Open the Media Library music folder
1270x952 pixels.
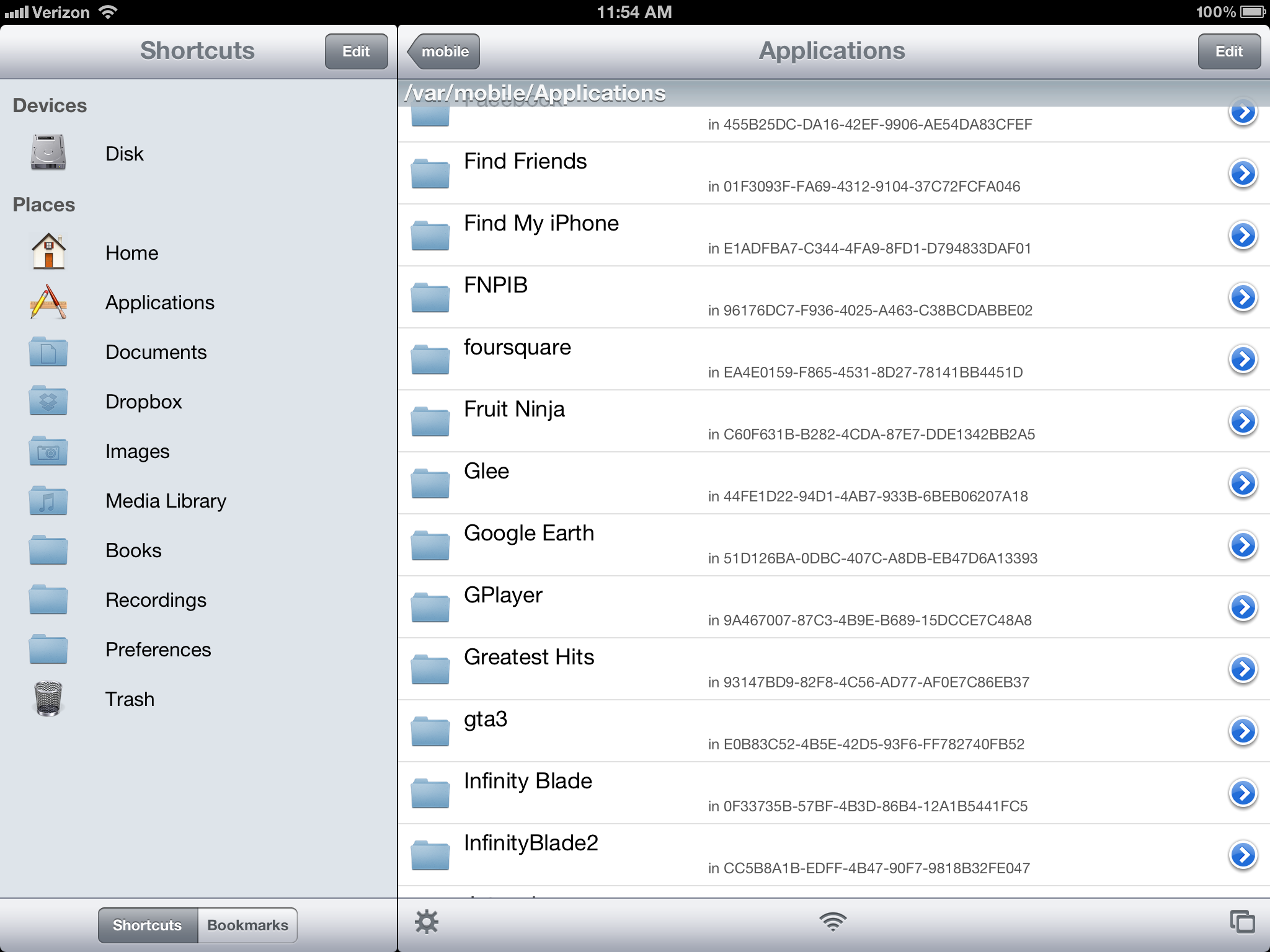click(x=48, y=500)
